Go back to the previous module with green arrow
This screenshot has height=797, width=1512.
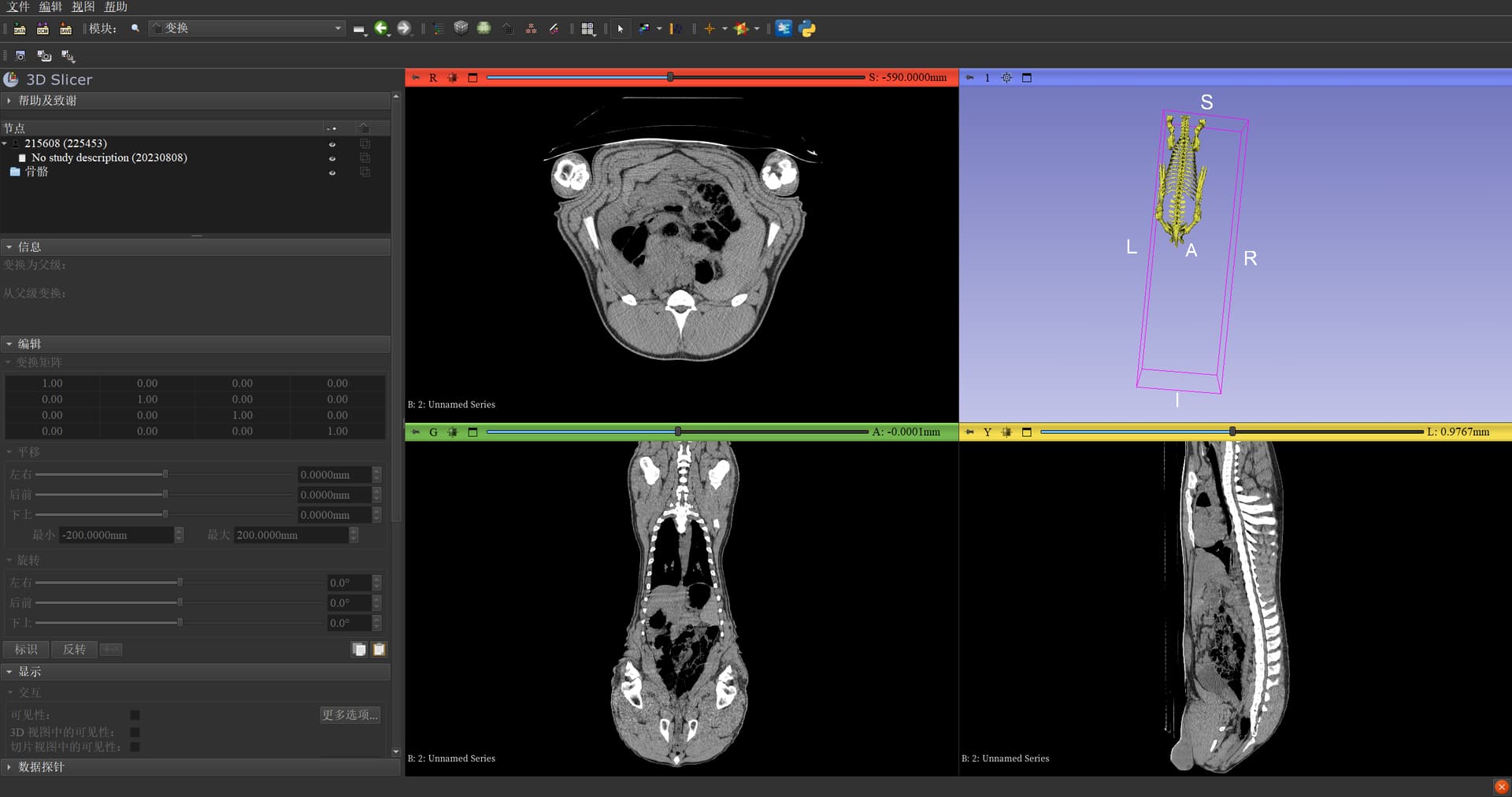click(381, 28)
